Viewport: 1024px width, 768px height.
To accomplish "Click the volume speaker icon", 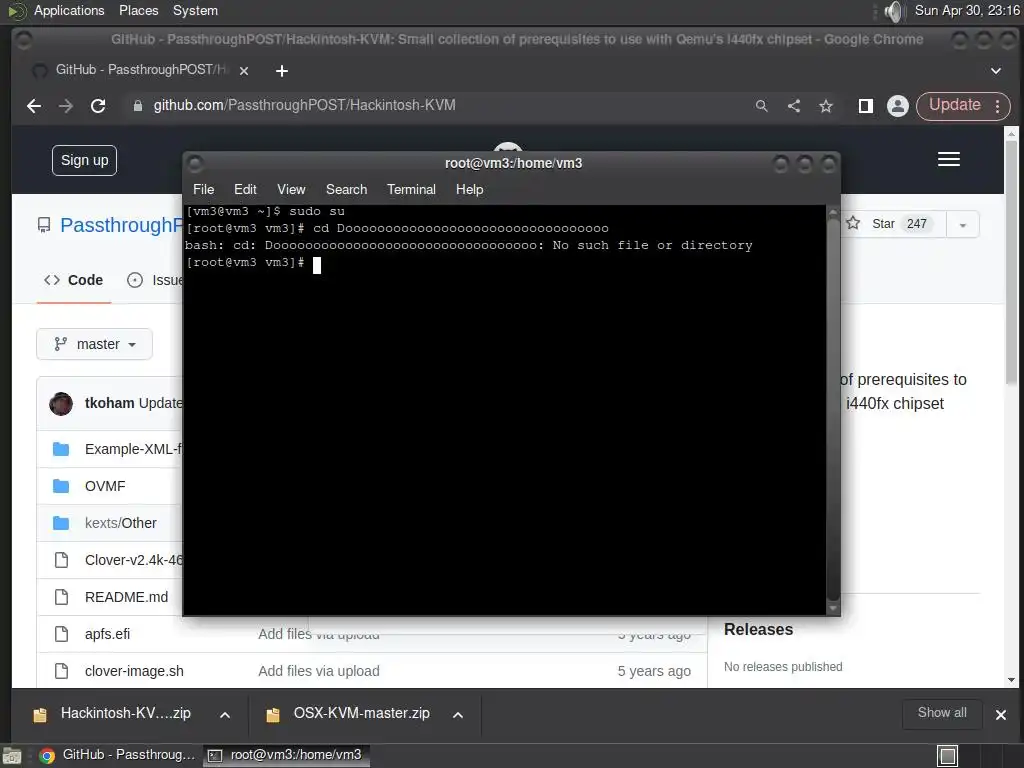I will 893,11.
